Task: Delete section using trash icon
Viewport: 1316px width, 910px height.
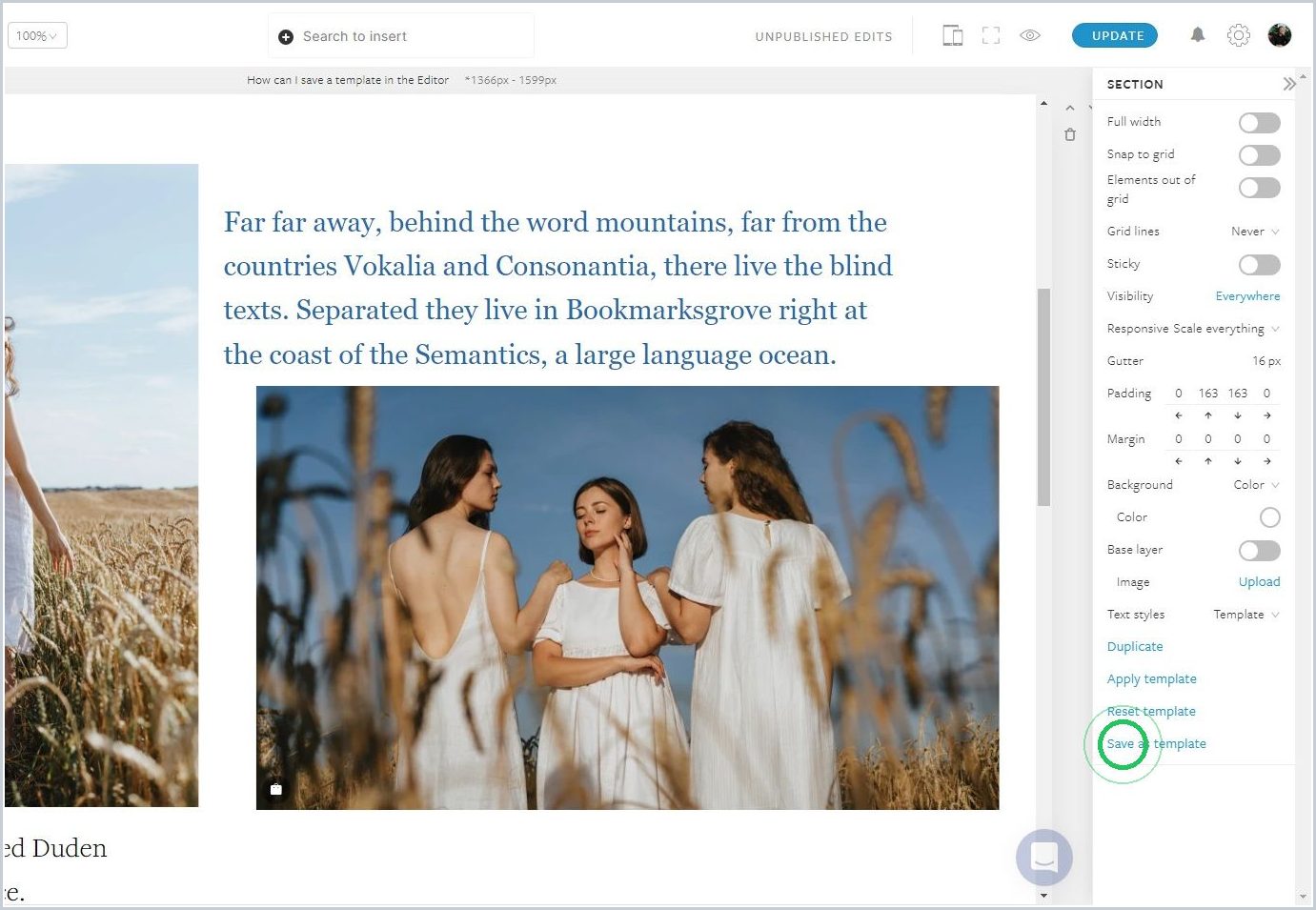Action: (x=1070, y=134)
